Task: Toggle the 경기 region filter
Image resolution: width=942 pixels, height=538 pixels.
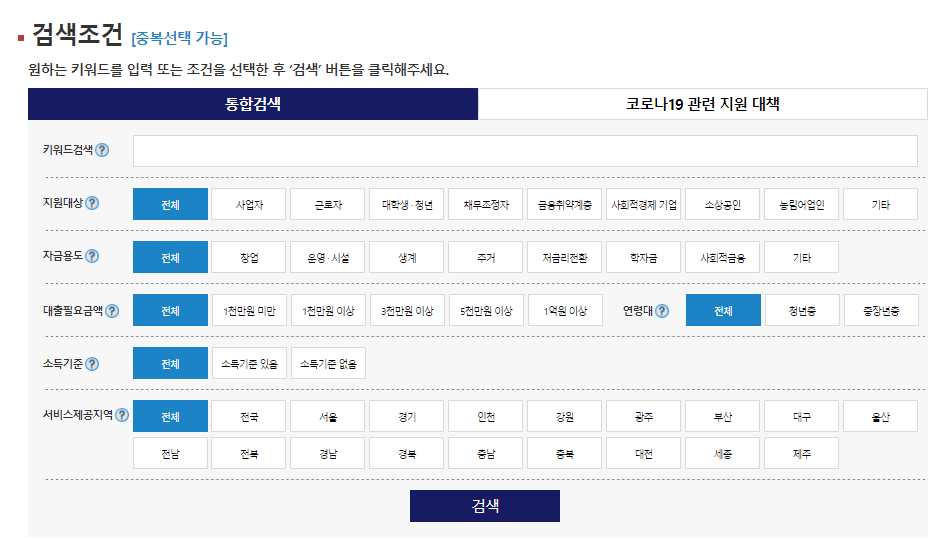Action: (407, 416)
